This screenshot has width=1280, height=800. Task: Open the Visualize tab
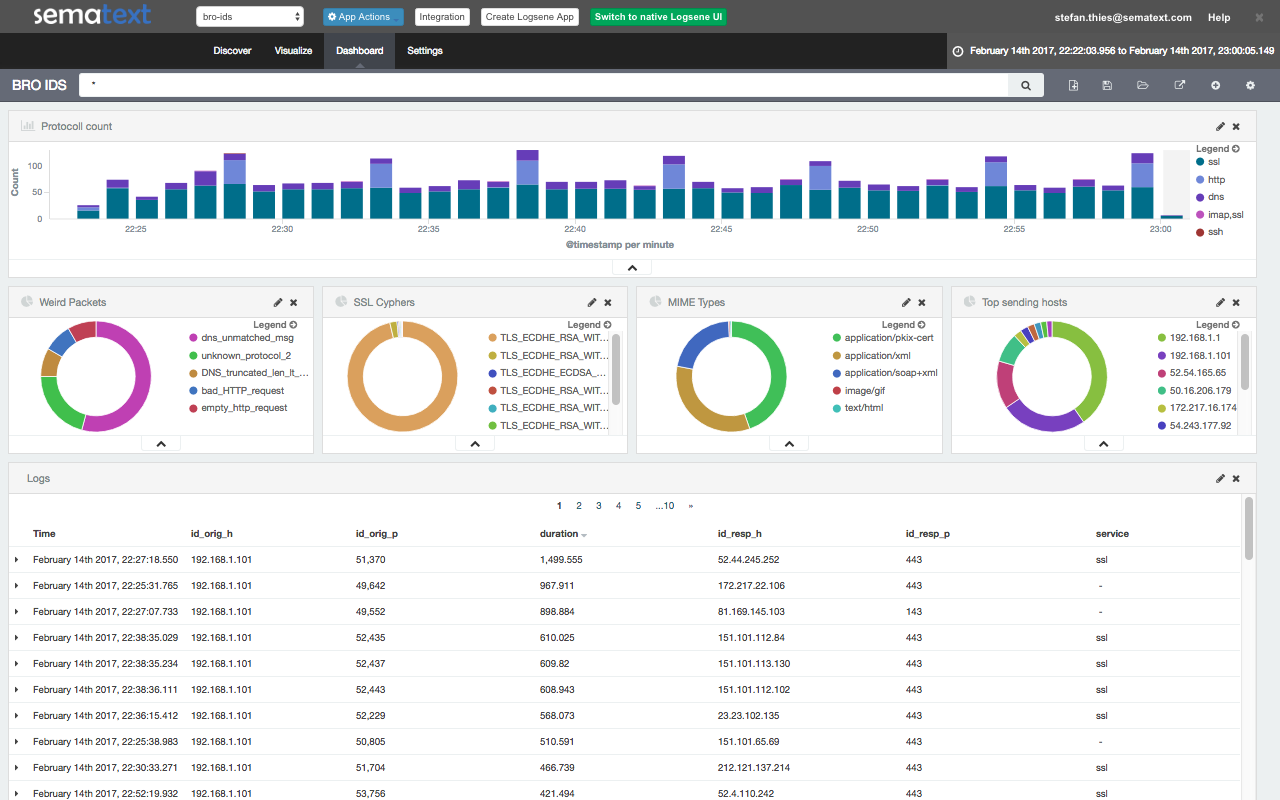point(292,50)
